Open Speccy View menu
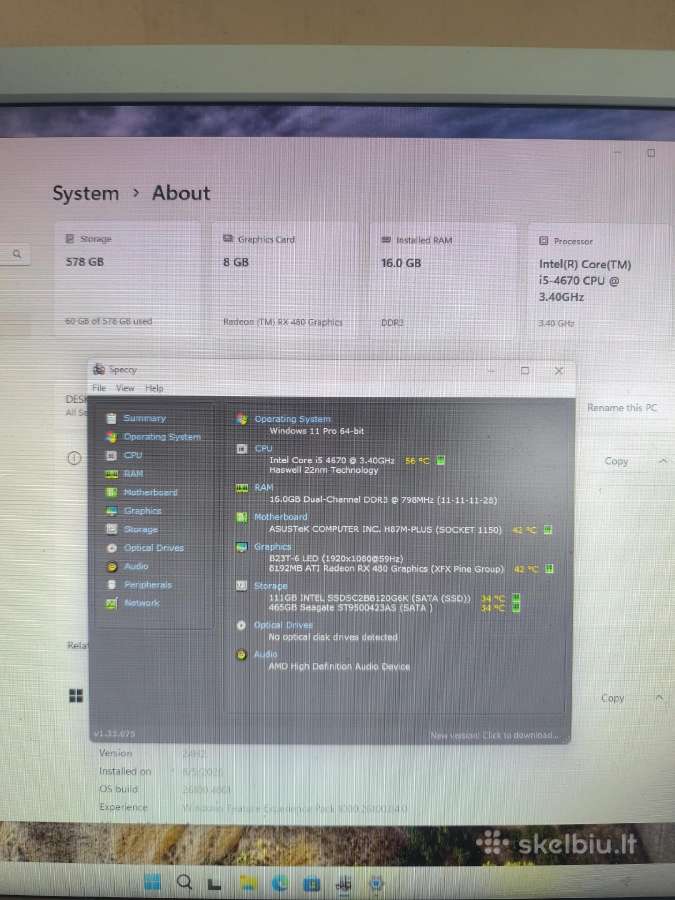 pos(125,388)
